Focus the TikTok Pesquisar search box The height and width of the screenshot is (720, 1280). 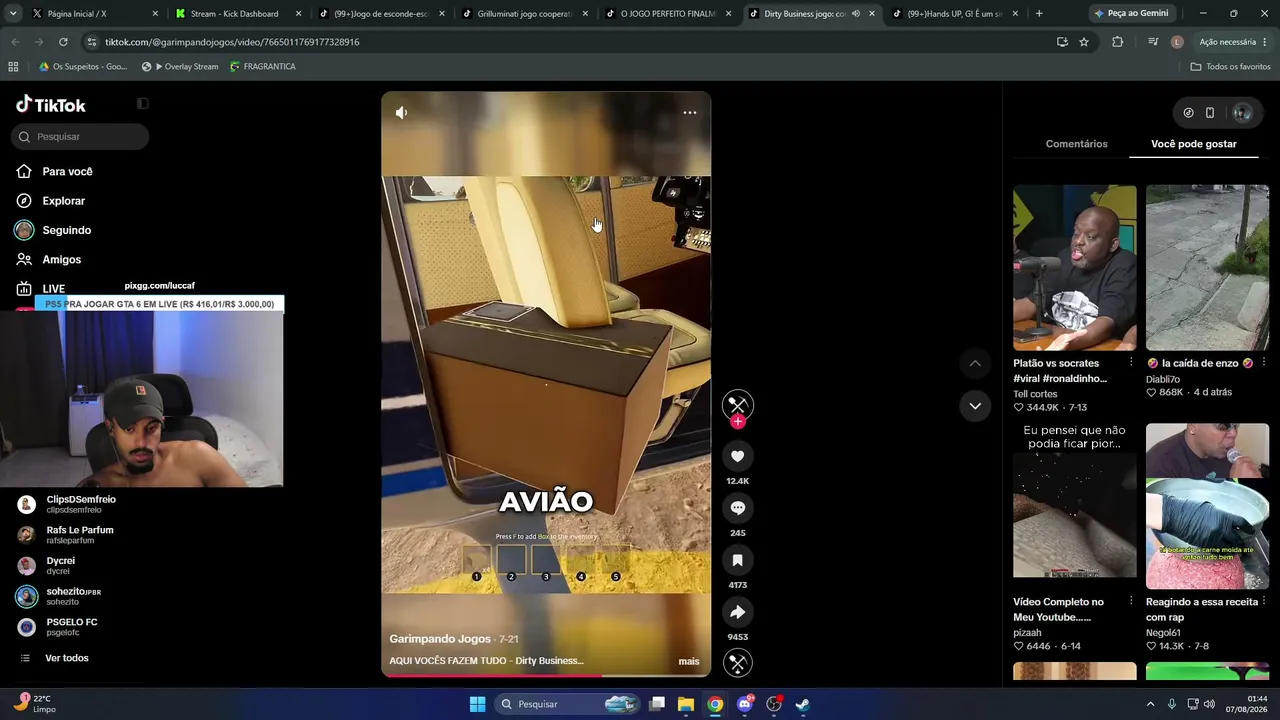tap(80, 137)
